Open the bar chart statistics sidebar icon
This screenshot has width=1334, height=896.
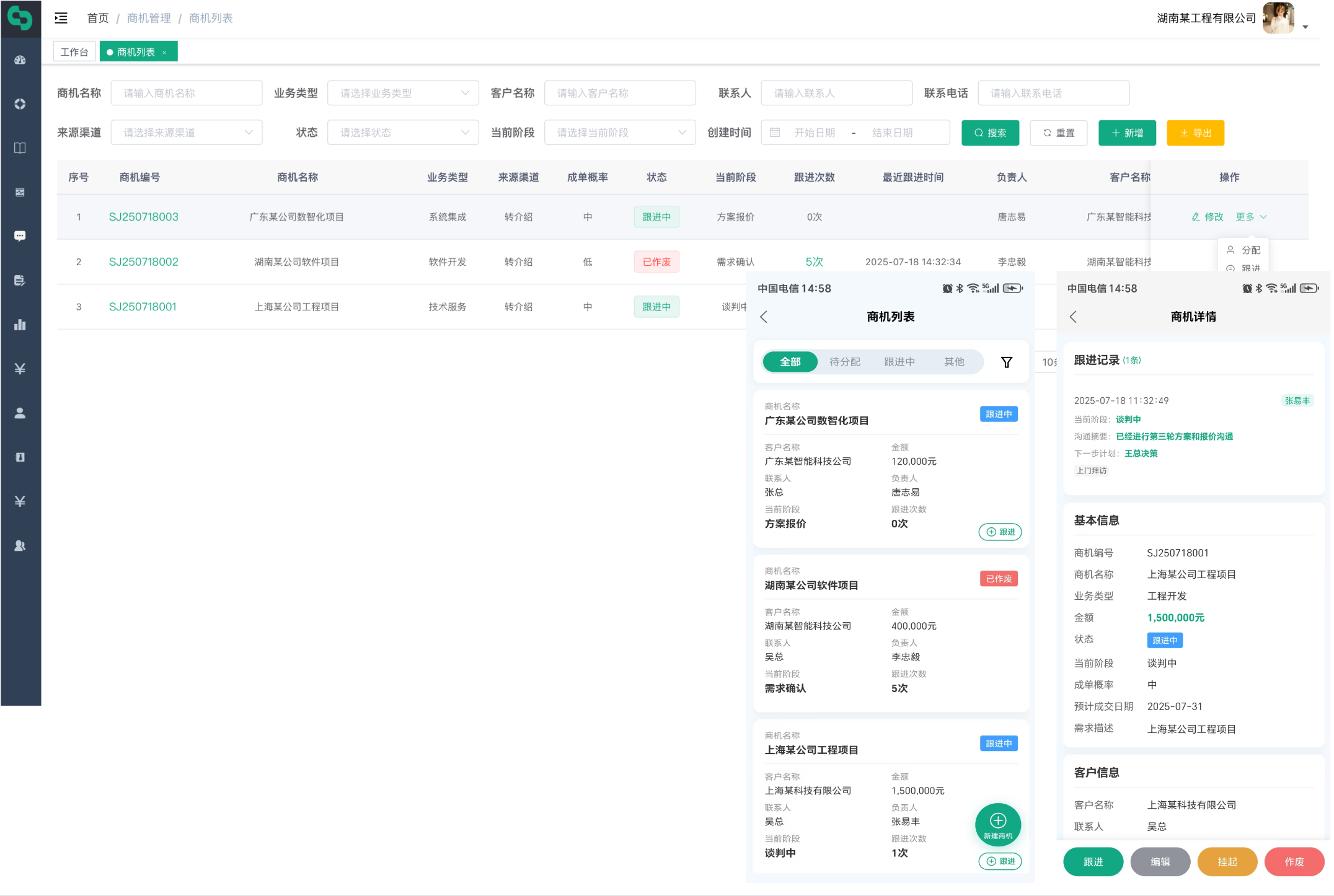pyautogui.click(x=20, y=325)
